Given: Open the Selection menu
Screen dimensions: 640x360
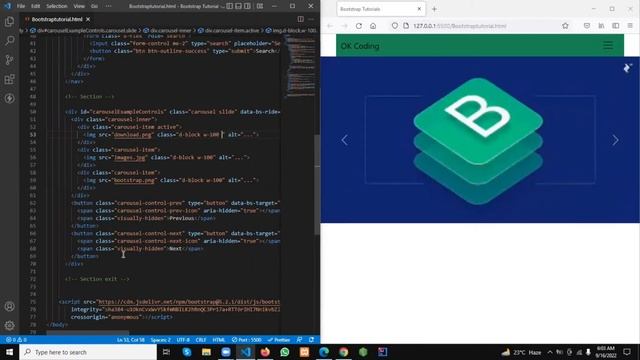Looking at the screenshot, I should (x=57, y=6).
